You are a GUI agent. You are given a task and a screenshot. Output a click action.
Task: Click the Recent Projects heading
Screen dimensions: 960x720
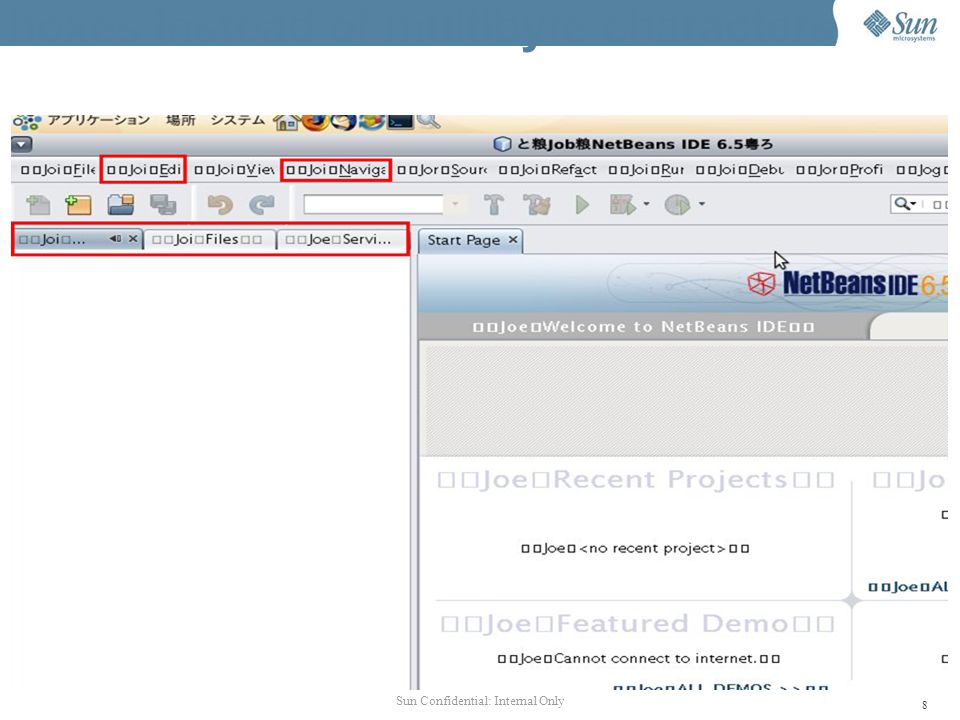[x=636, y=479]
